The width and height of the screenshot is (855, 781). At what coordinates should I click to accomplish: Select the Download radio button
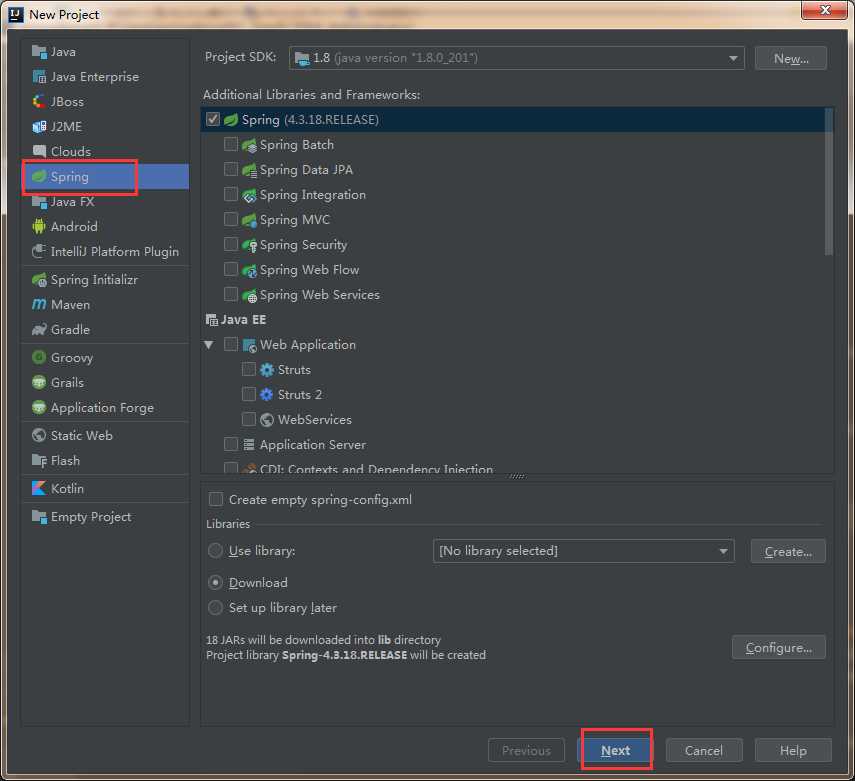point(215,582)
